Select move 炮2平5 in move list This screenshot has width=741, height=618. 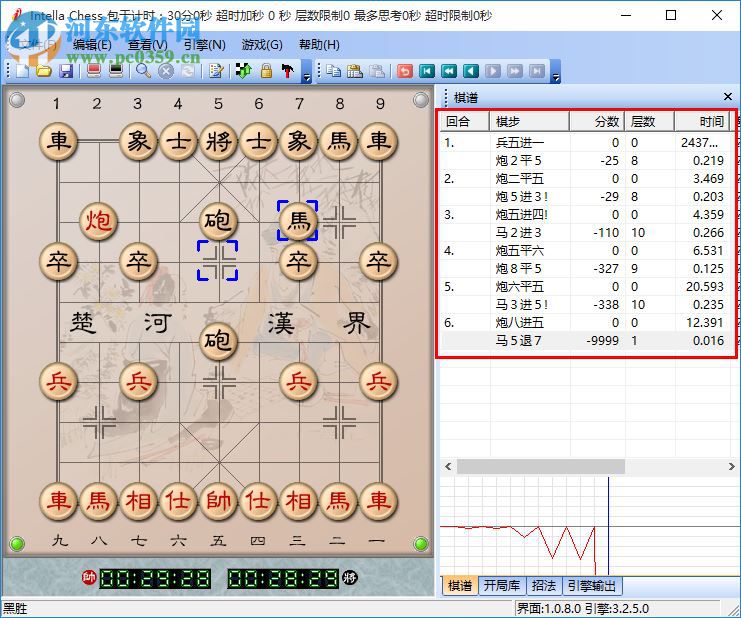point(518,161)
